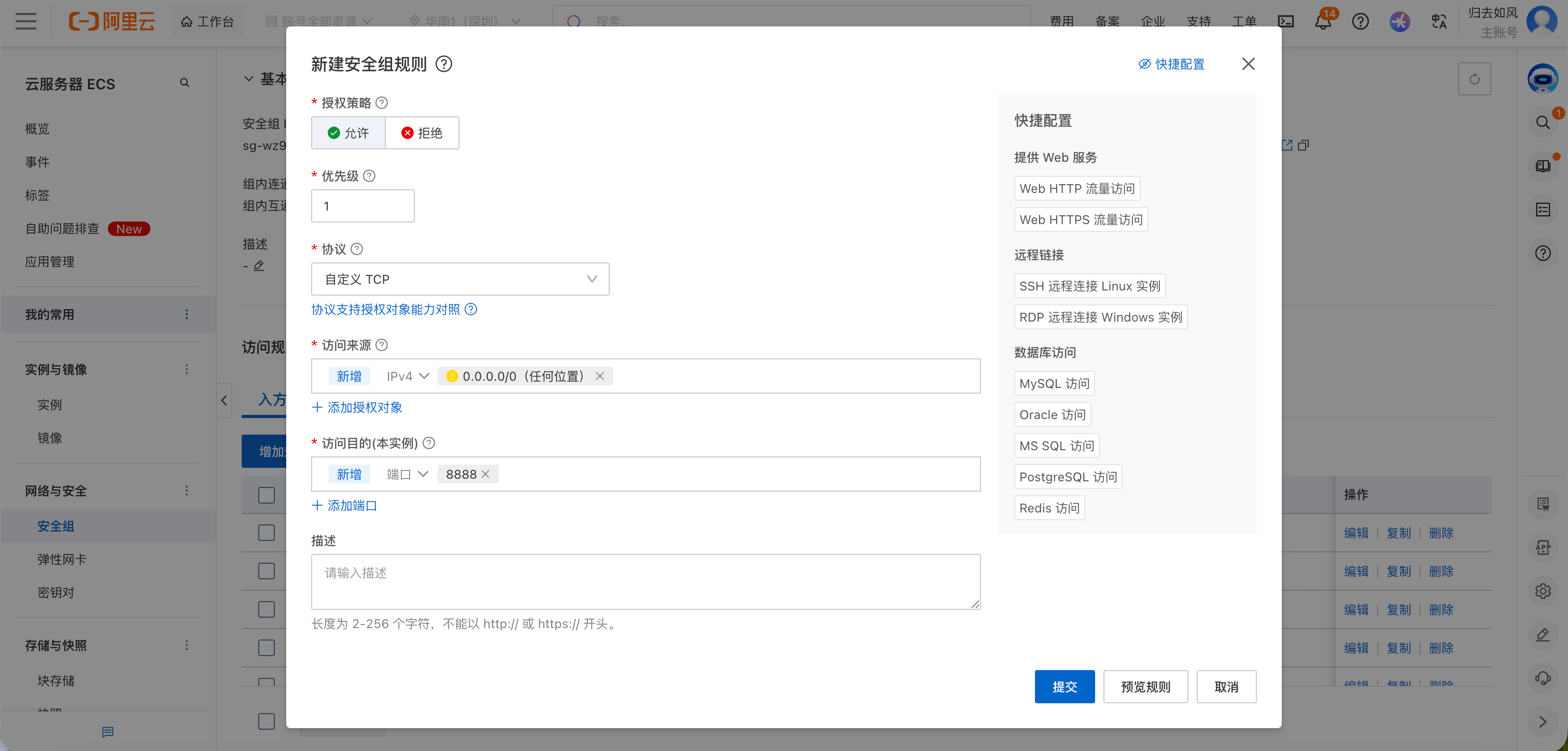This screenshot has height=751, width=1568.
Task: Open the 自定义 TCP protocol dropdown
Action: tap(459, 279)
